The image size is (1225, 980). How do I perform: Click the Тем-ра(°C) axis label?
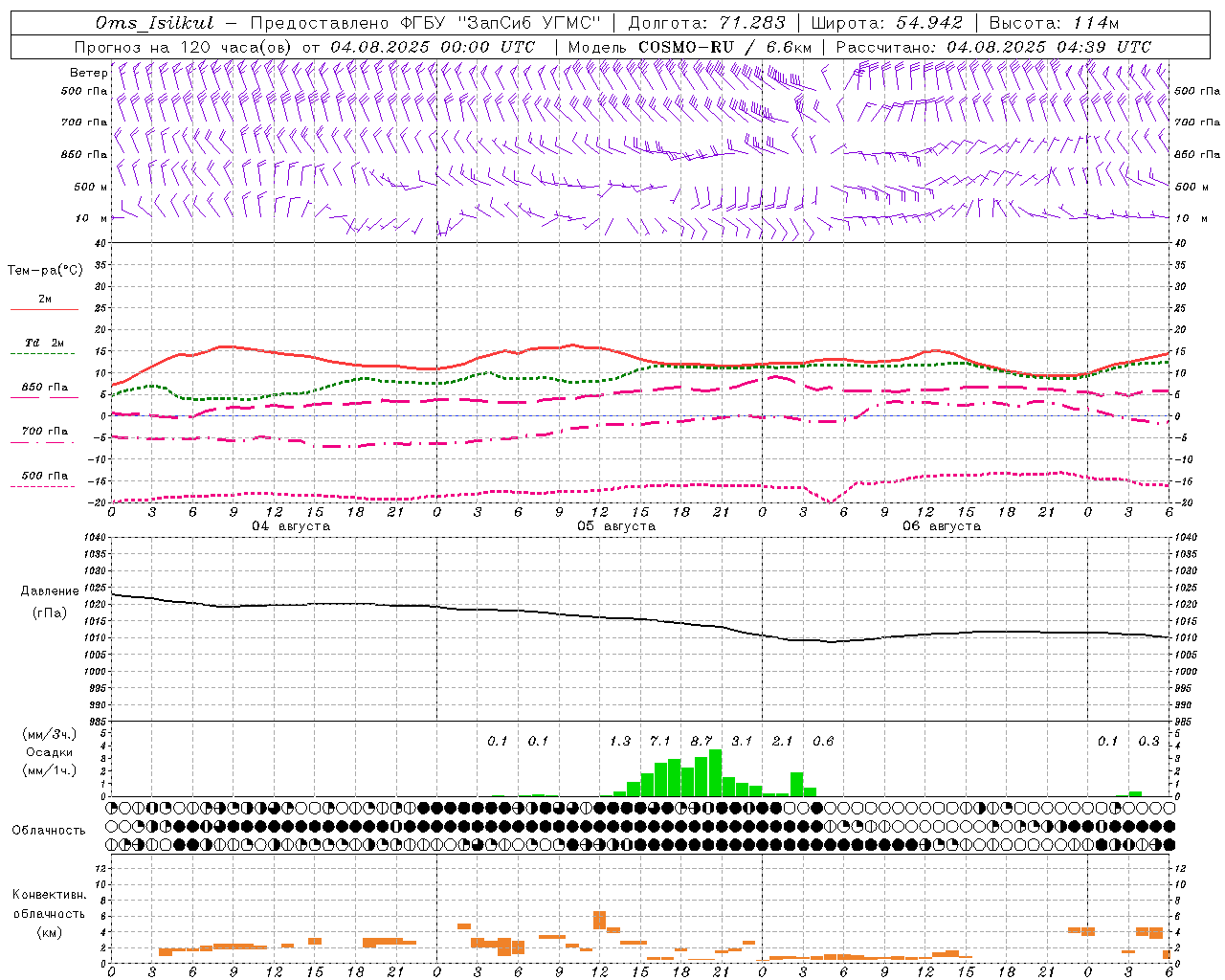[x=45, y=271]
